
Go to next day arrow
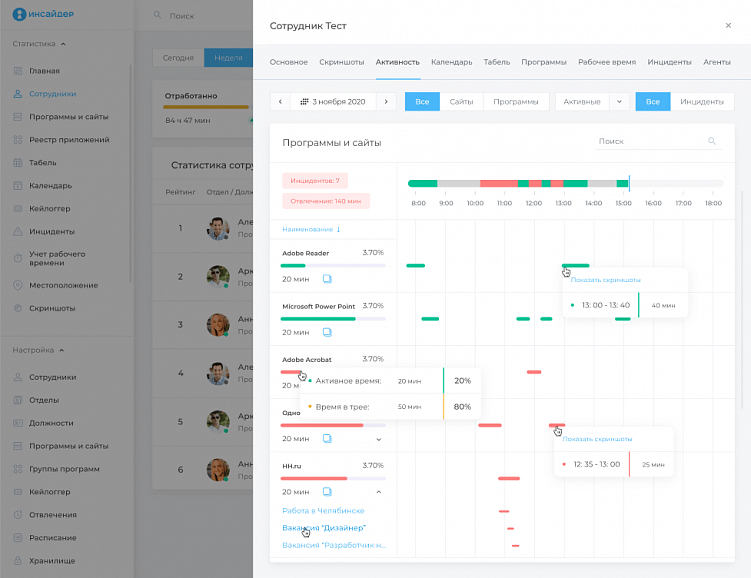pos(386,102)
